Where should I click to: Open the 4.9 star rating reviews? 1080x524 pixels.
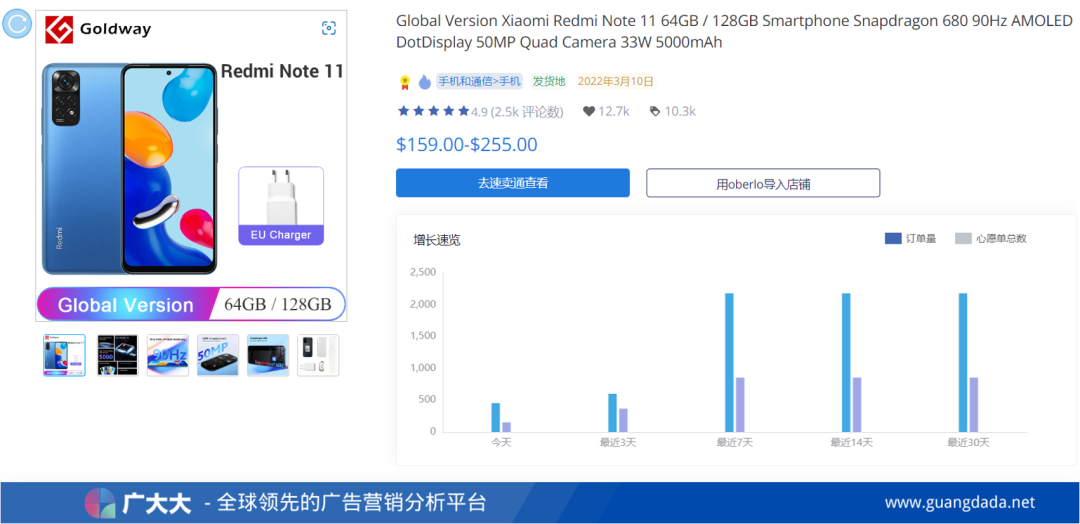pos(480,112)
